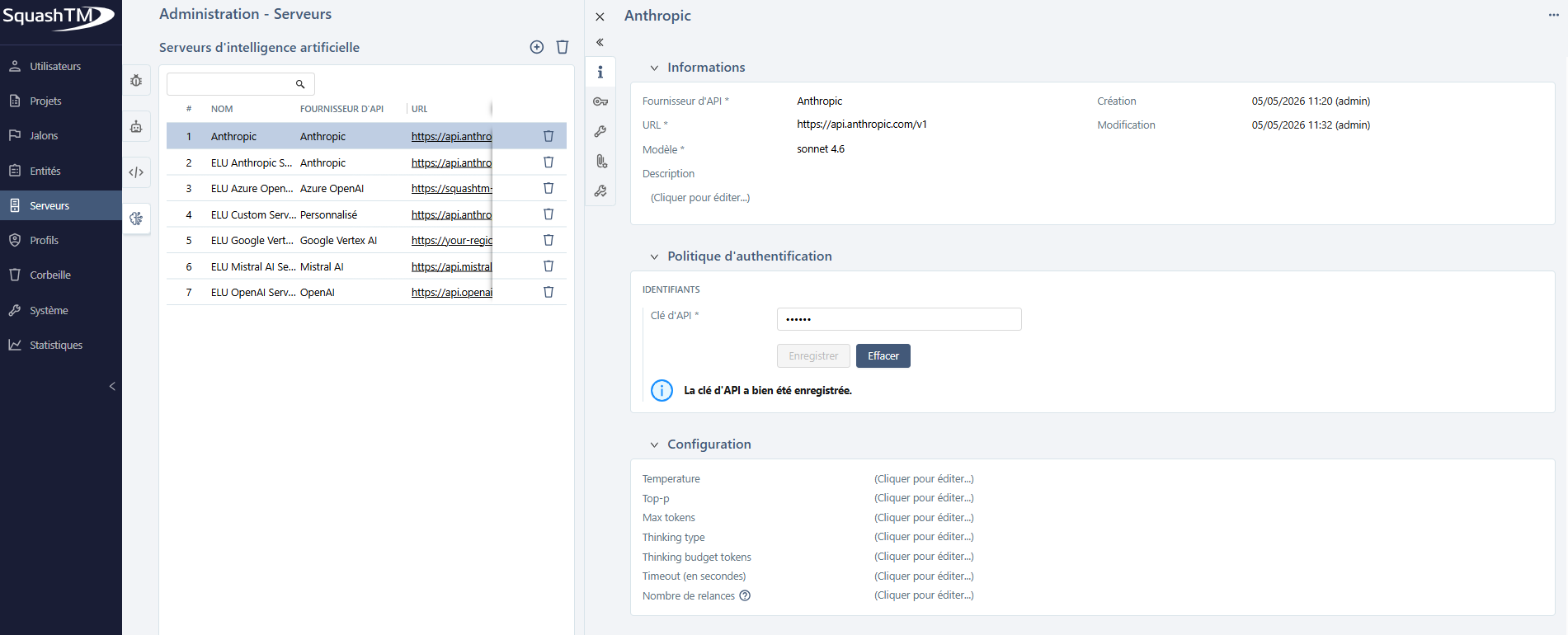1568x635 pixels.
Task: Sort by NOM column header
Action: 222,109
